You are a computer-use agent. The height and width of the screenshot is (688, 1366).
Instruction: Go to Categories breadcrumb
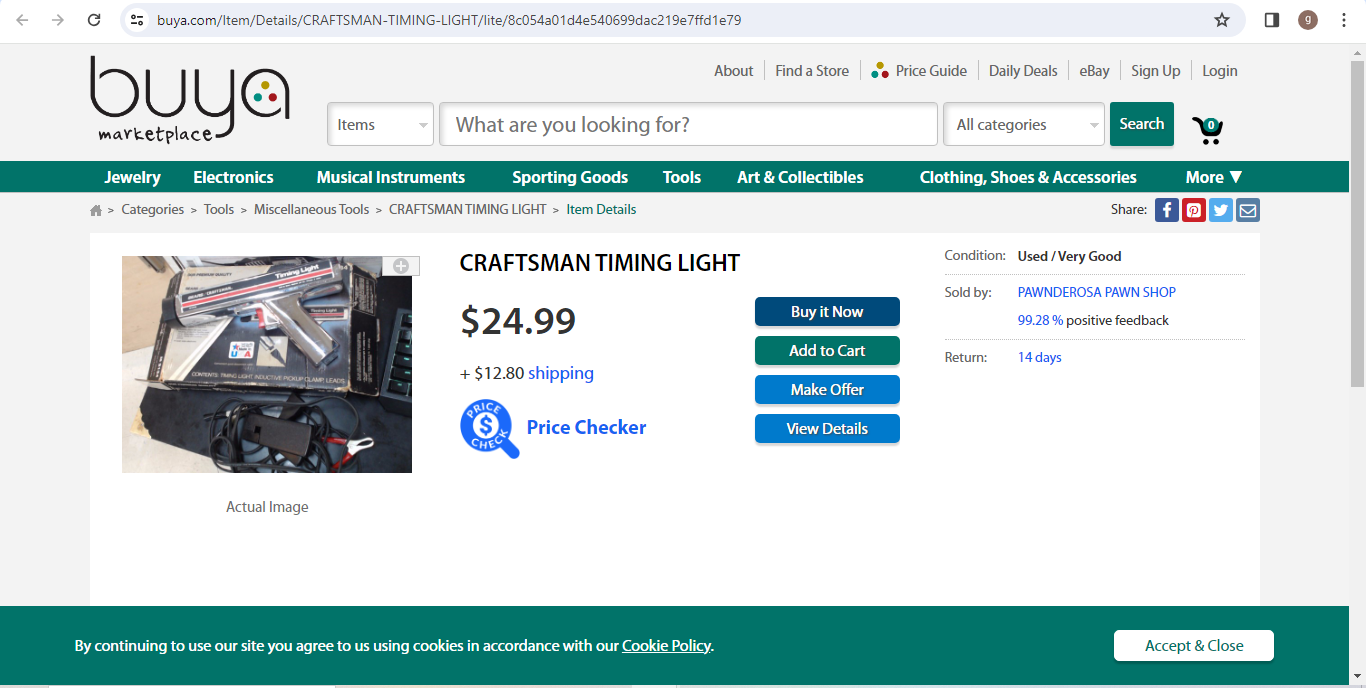[x=153, y=210]
